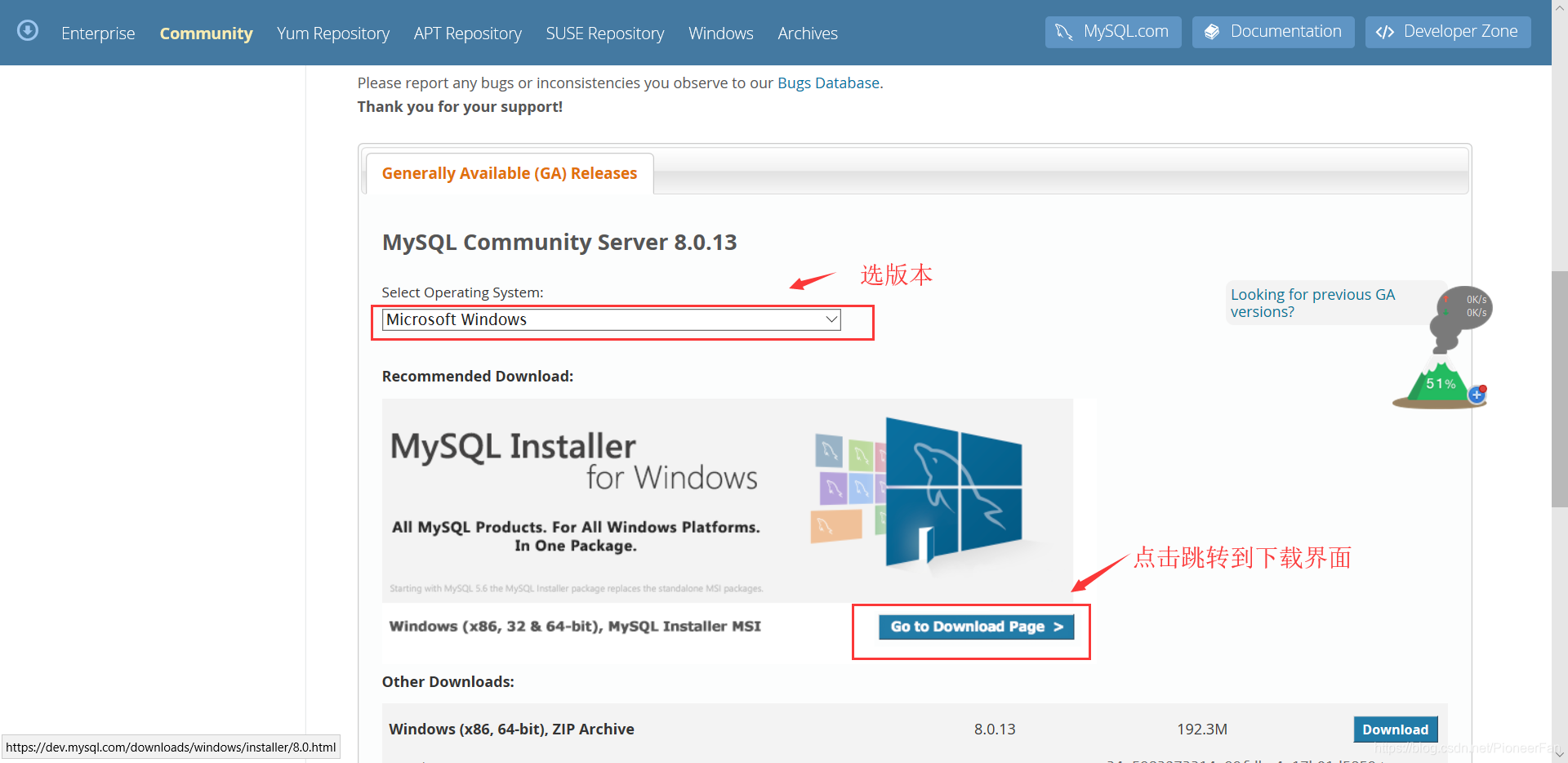The width and height of the screenshot is (1568, 763).
Task: Click the Windows (x86, 64-bit), ZIP Archive text
Action: pyautogui.click(x=511, y=730)
